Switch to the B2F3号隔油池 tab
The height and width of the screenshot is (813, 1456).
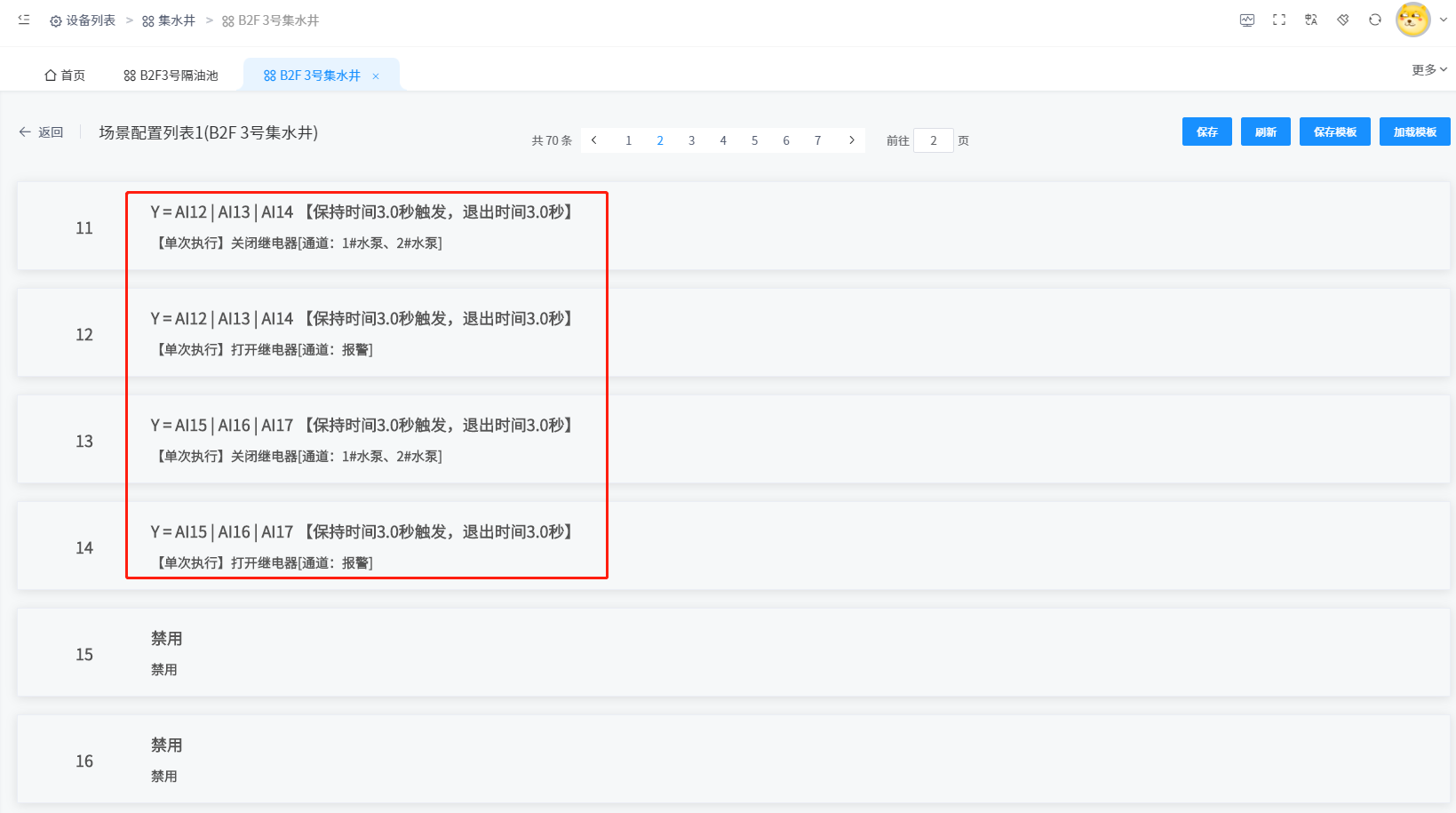(171, 76)
